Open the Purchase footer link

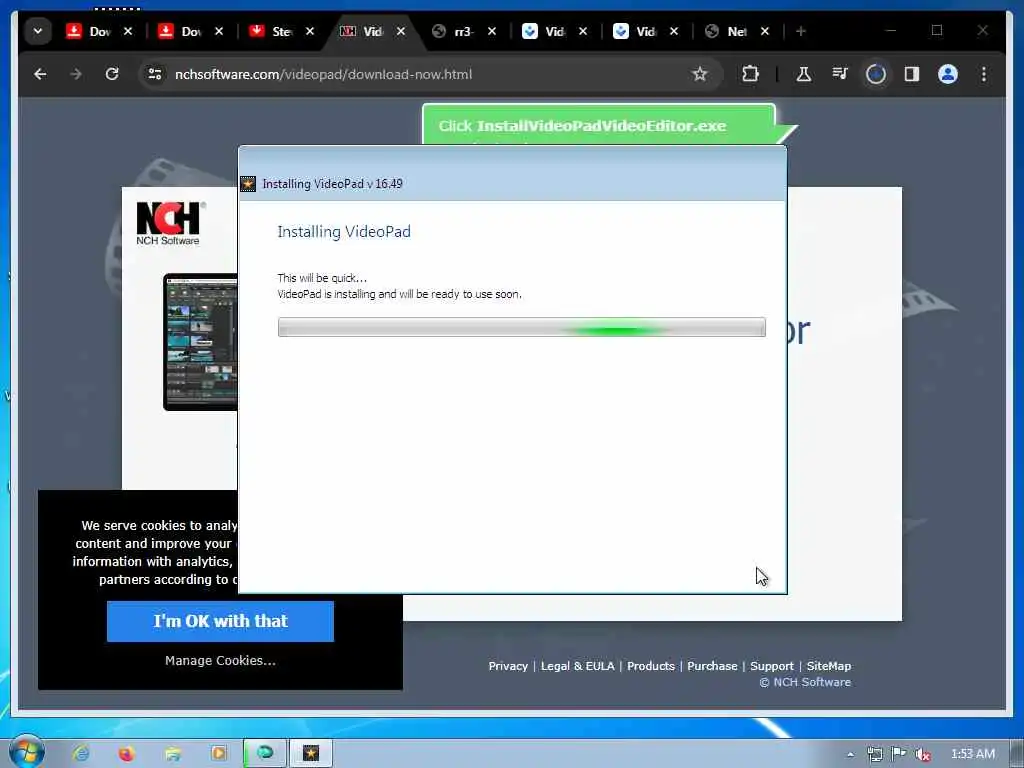tap(712, 666)
